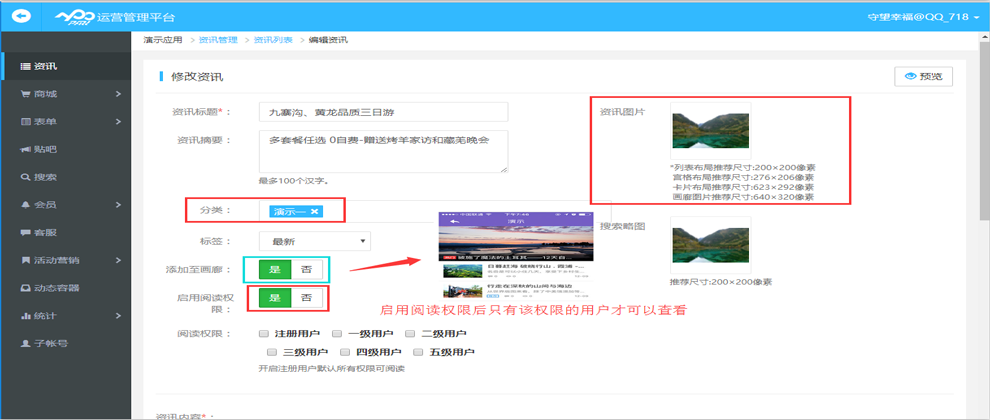Open the user account dropdown at top right
Viewport: 990px width, 420px height.
click(x=920, y=16)
